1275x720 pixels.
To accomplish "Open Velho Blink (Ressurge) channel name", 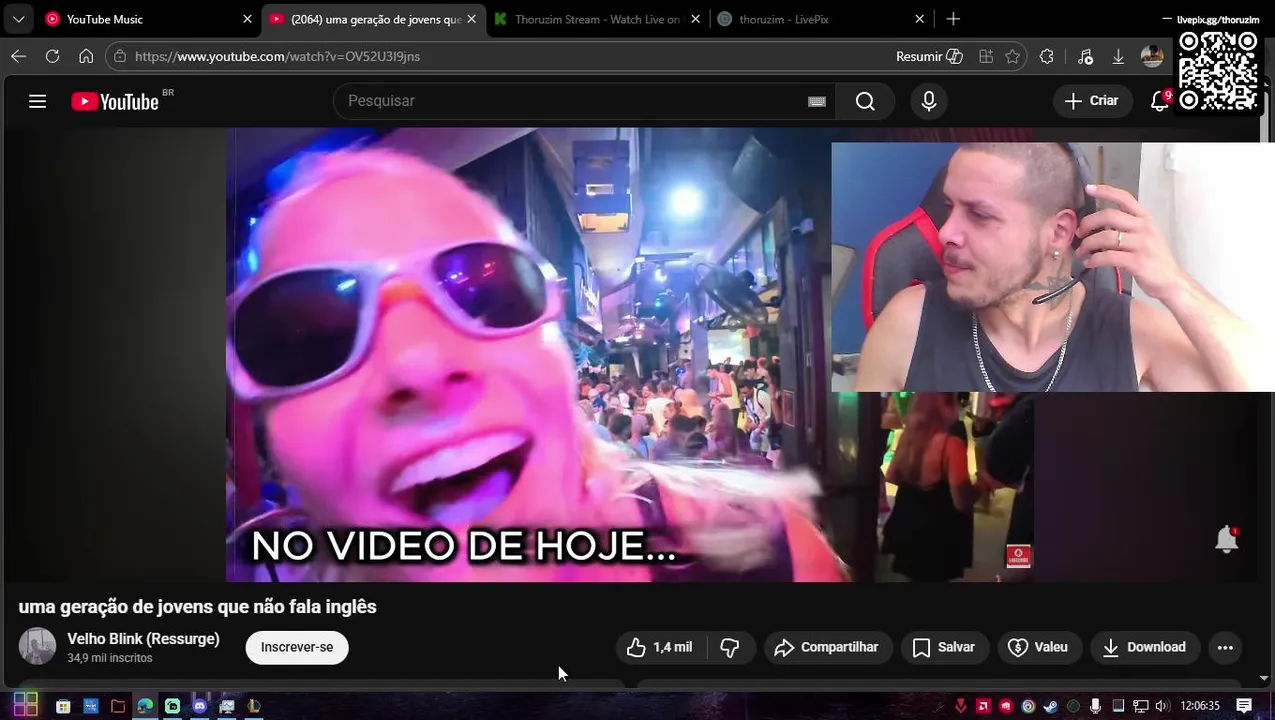I will tap(143, 638).
